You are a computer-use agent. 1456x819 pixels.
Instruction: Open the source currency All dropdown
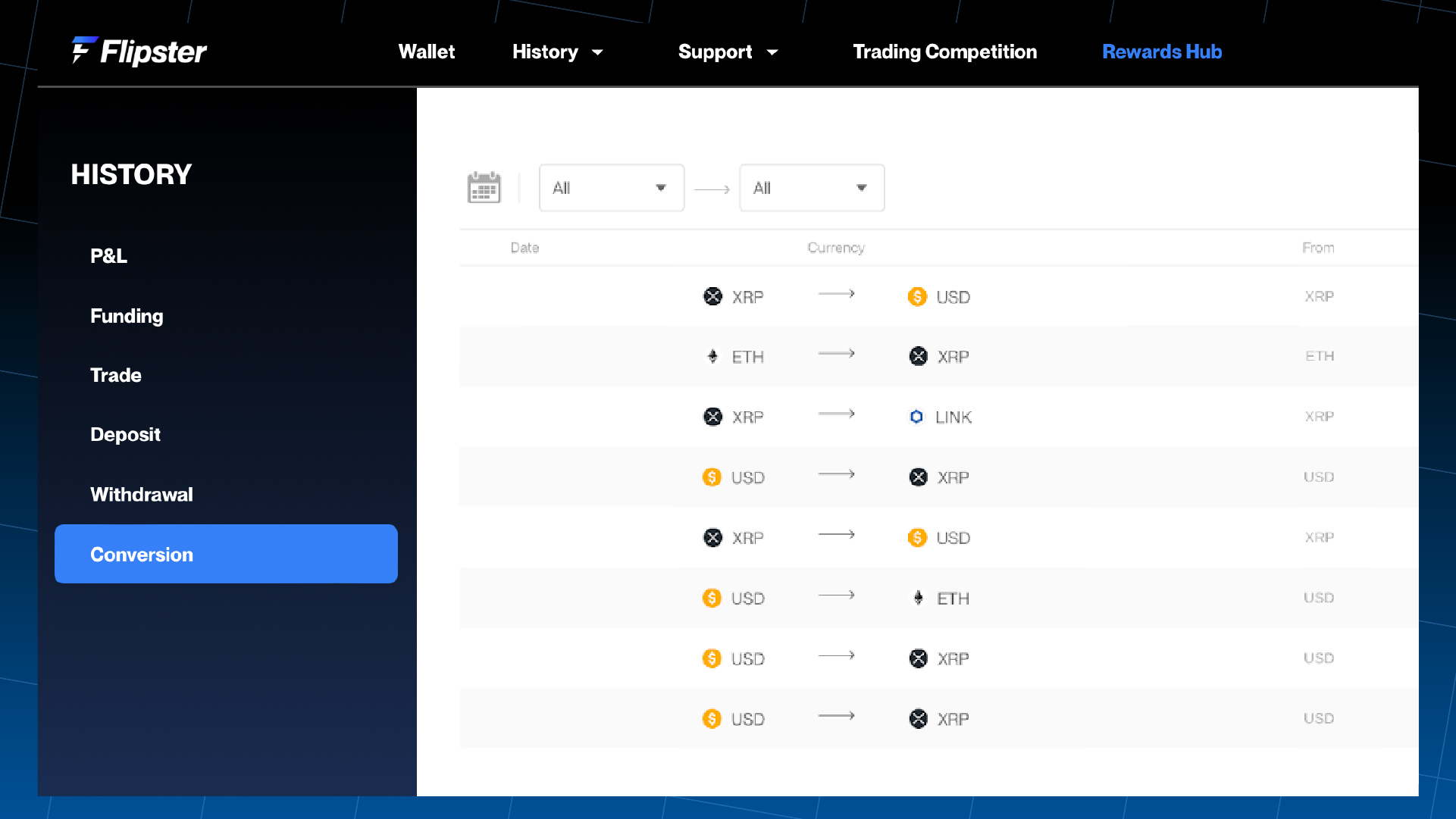coord(612,188)
